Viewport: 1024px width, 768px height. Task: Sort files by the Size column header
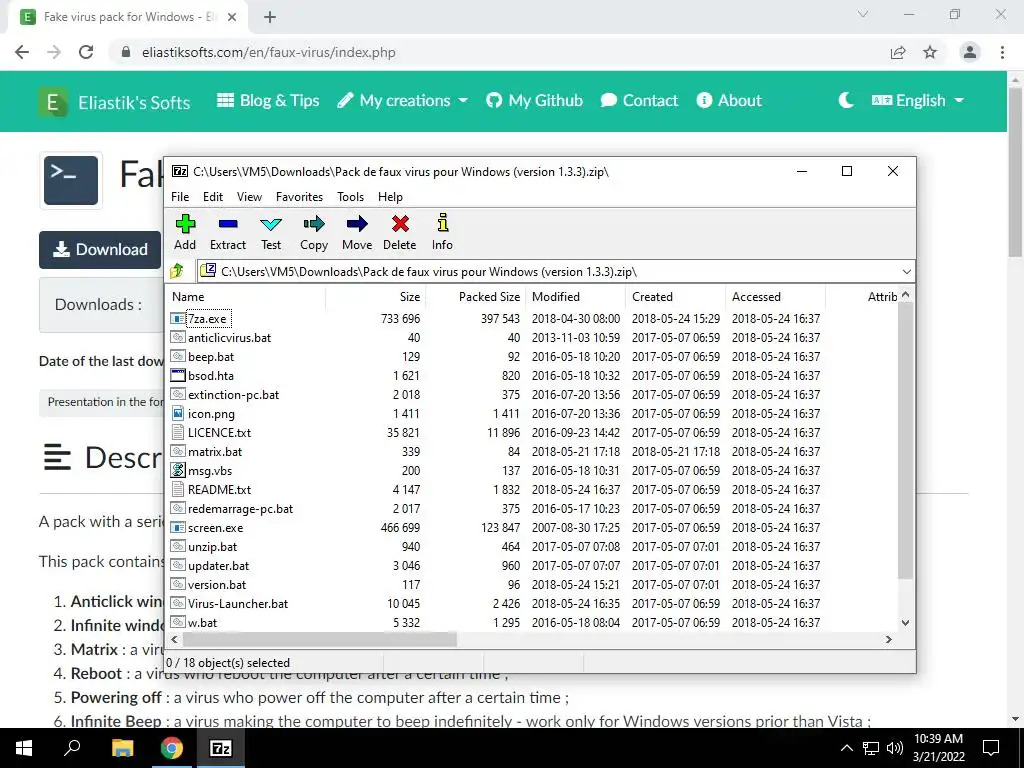click(376, 296)
